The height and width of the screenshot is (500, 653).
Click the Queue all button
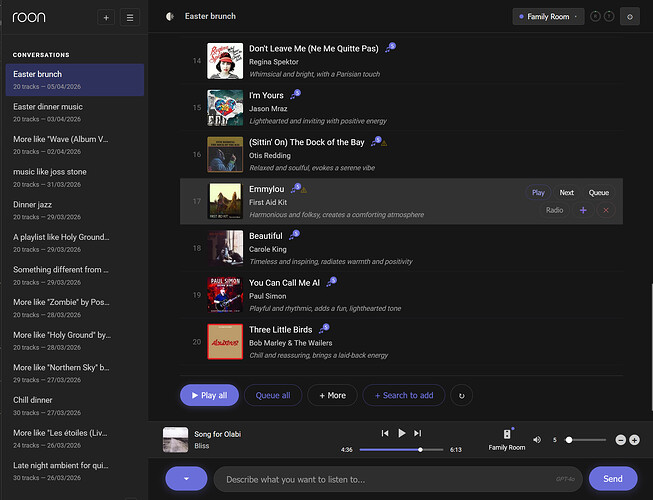273,395
